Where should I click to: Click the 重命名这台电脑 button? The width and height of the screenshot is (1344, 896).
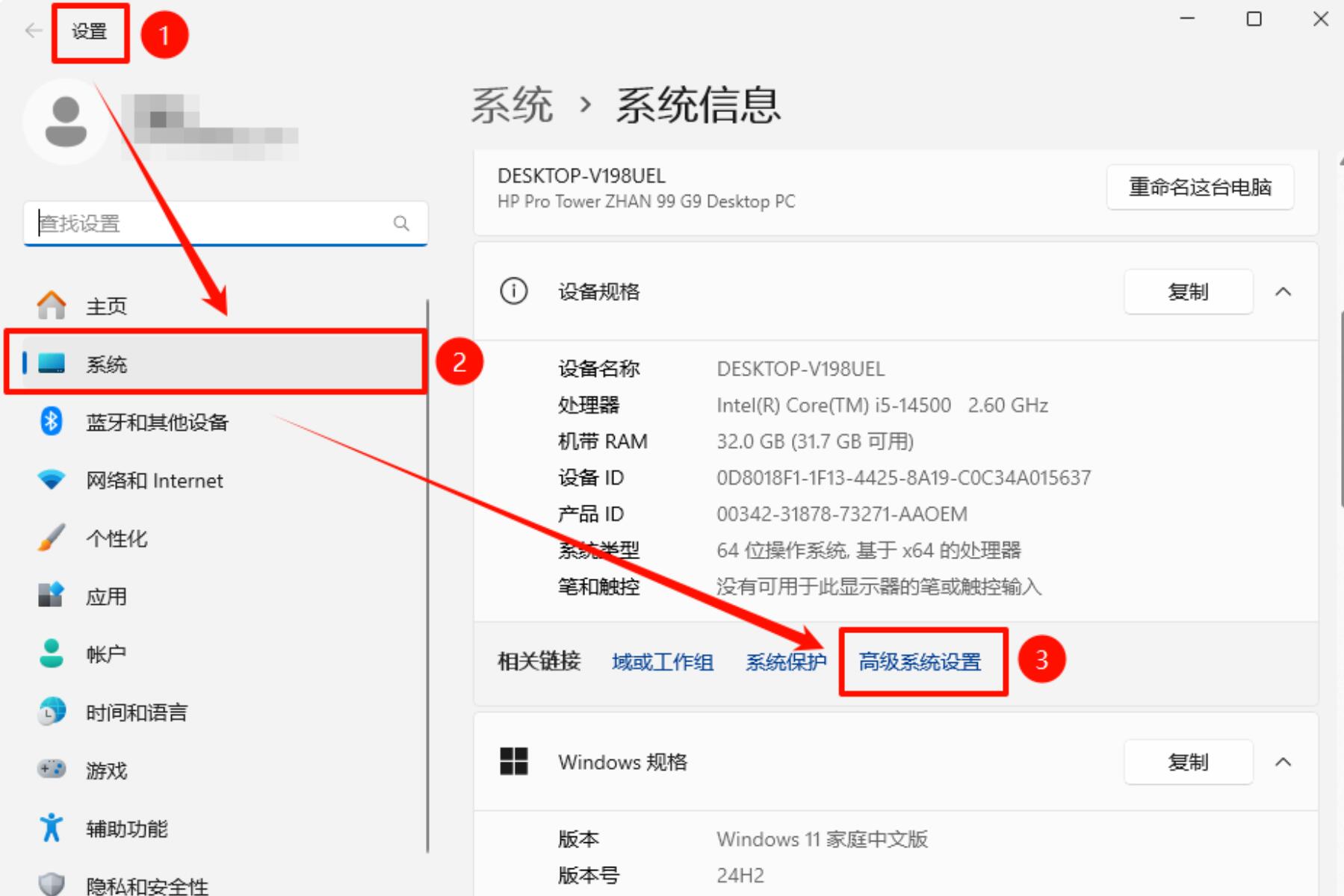[x=1200, y=187]
